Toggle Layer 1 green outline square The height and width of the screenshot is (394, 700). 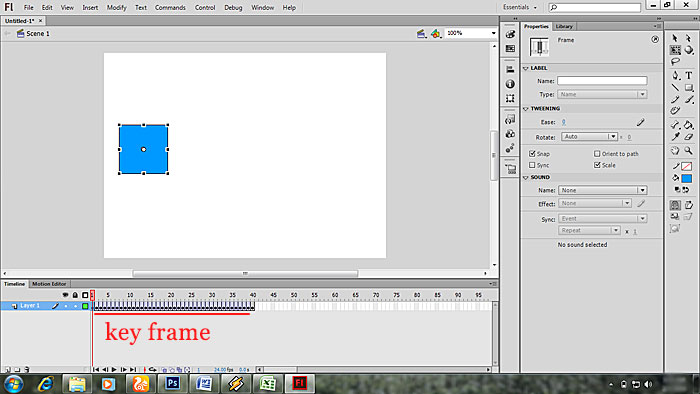coord(85,306)
